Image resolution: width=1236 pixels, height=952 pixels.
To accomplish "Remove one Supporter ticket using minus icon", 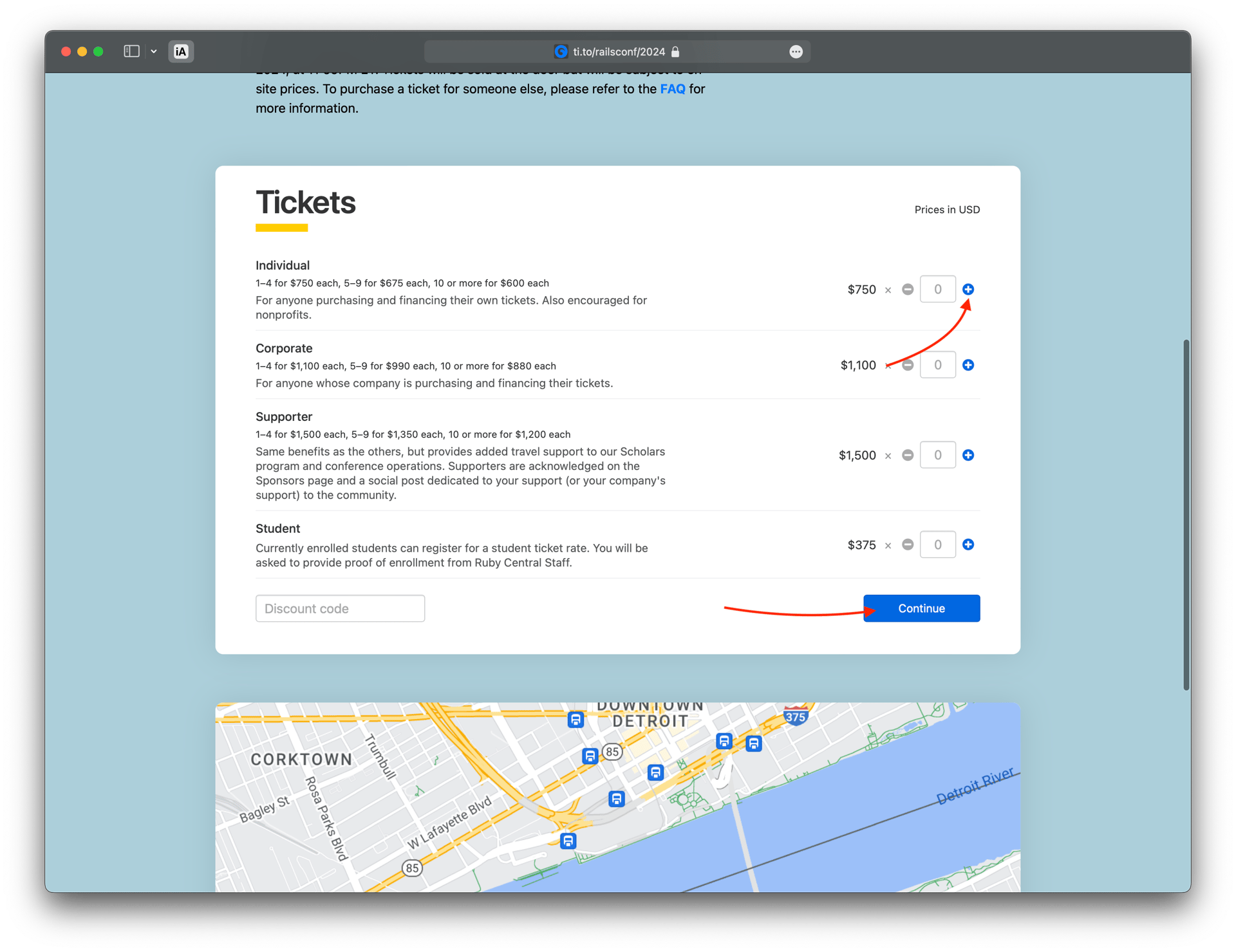I will (x=908, y=455).
